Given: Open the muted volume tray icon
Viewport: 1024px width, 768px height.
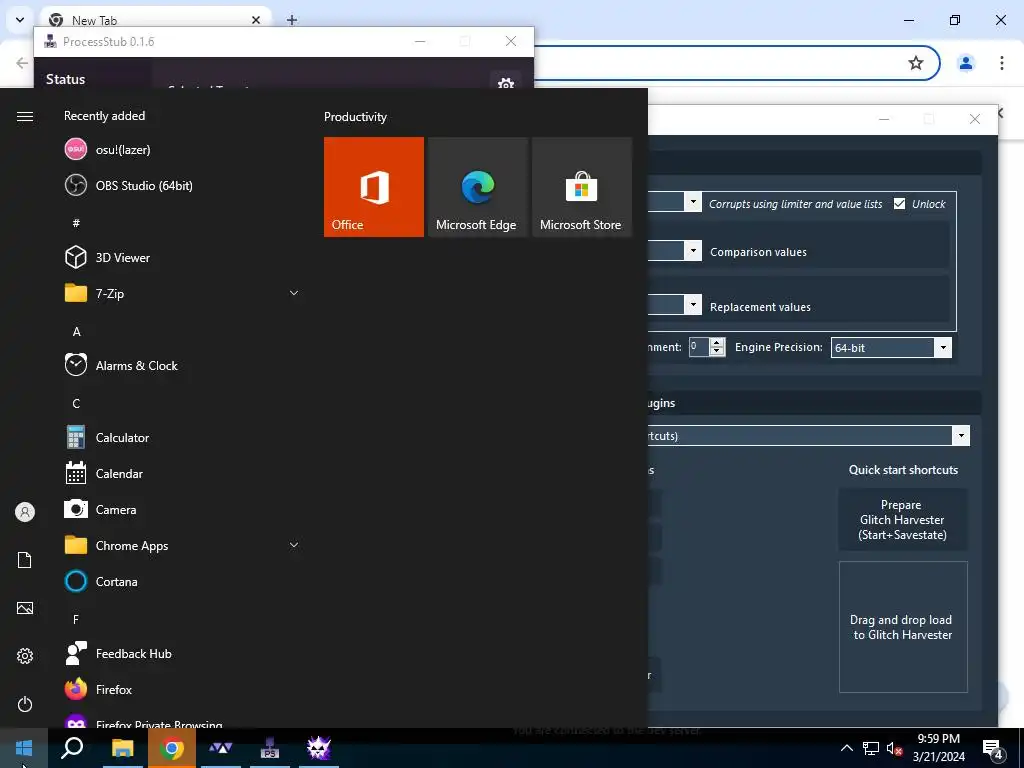Looking at the screenshot, I should [x=895, y=748].
